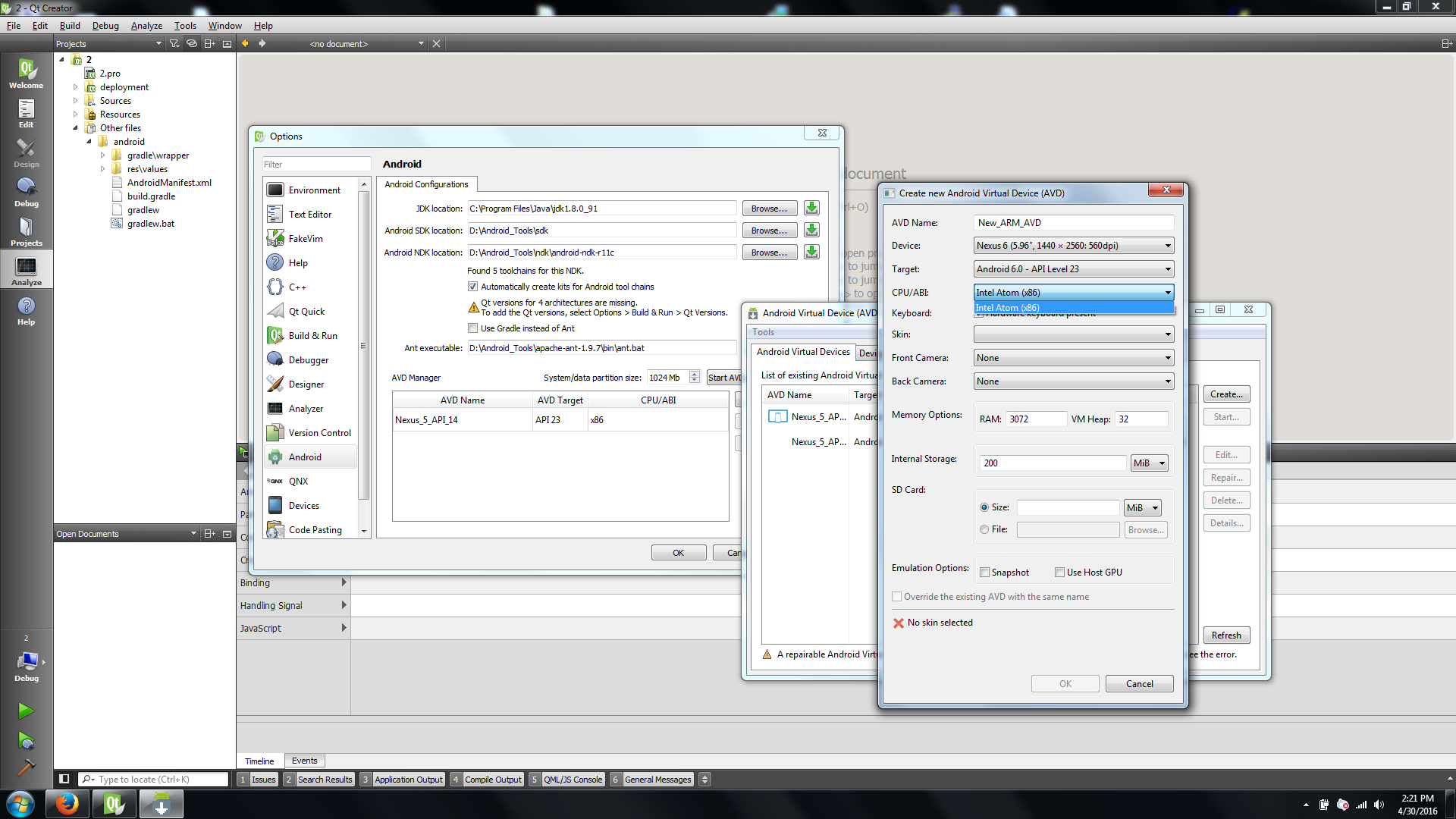This screenshot has width=1456, height=819.
Task: Switch to Design mode
Action: click(x=27, y=153)
